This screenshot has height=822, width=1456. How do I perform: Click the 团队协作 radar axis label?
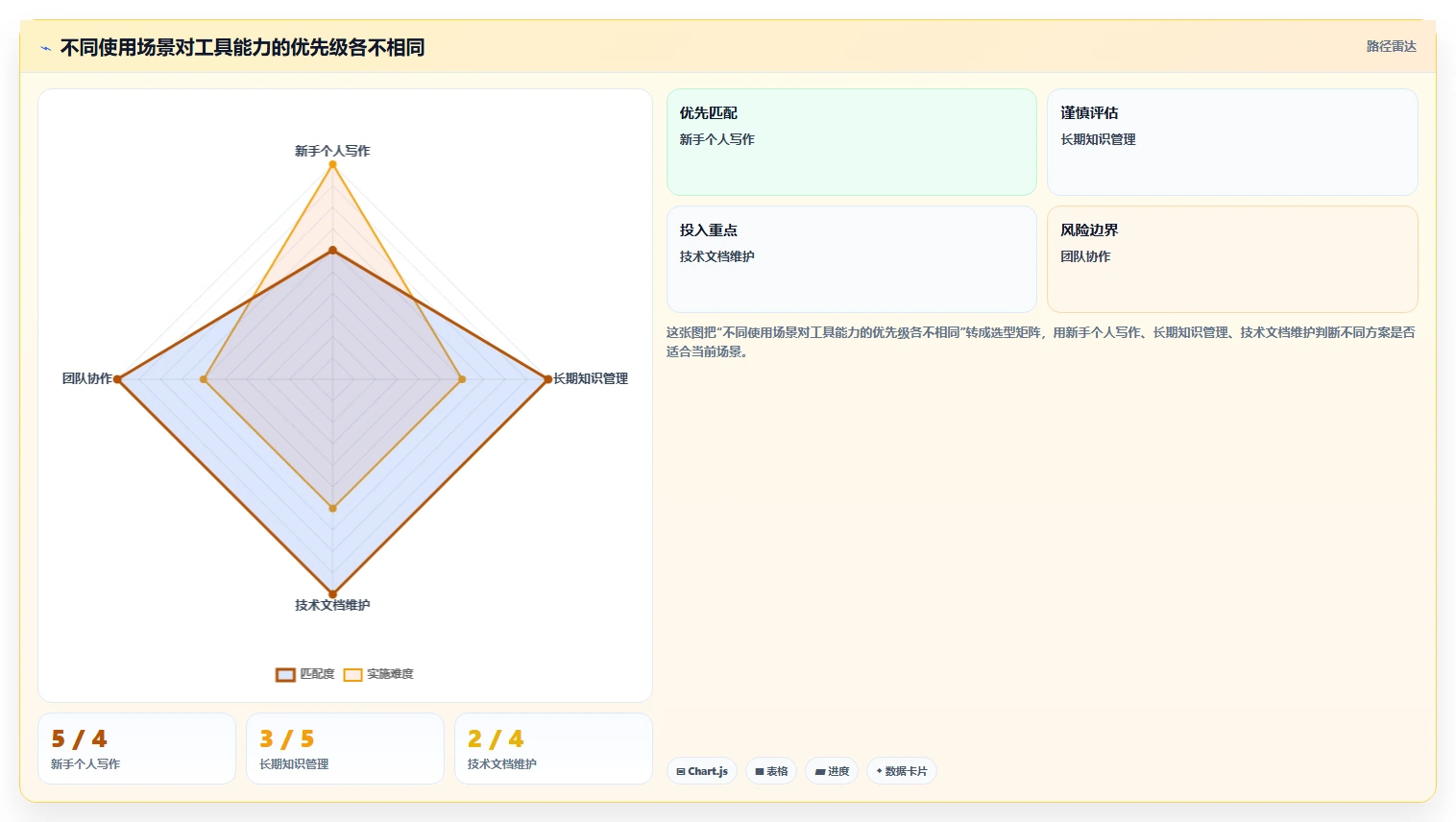tap(87, 378)
